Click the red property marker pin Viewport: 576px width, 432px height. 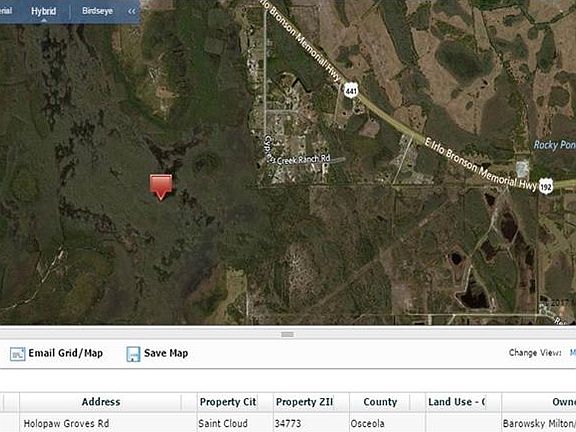[x=161, y=187]
